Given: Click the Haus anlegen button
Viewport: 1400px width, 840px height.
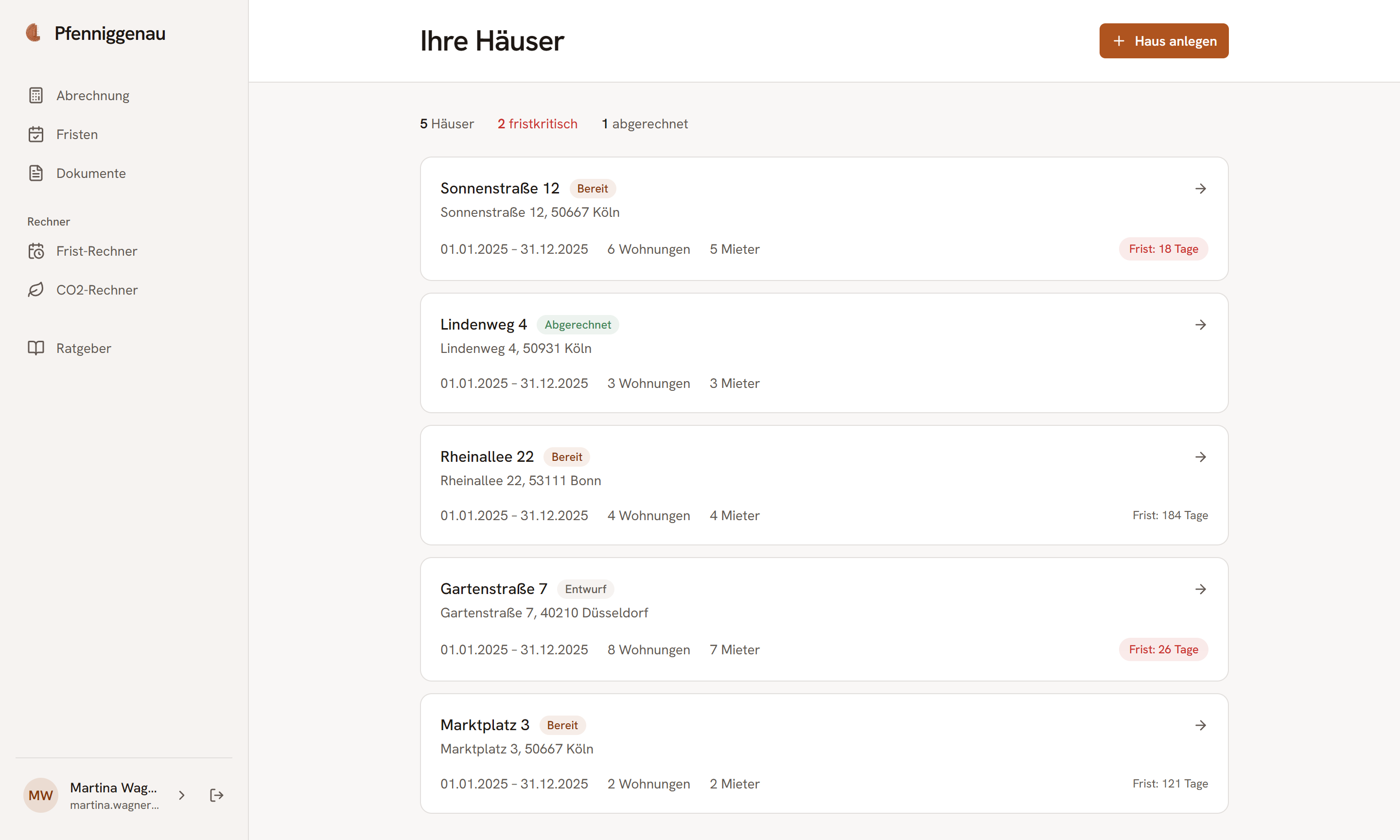Looking at the screenshot, I should click(1164, 41).
